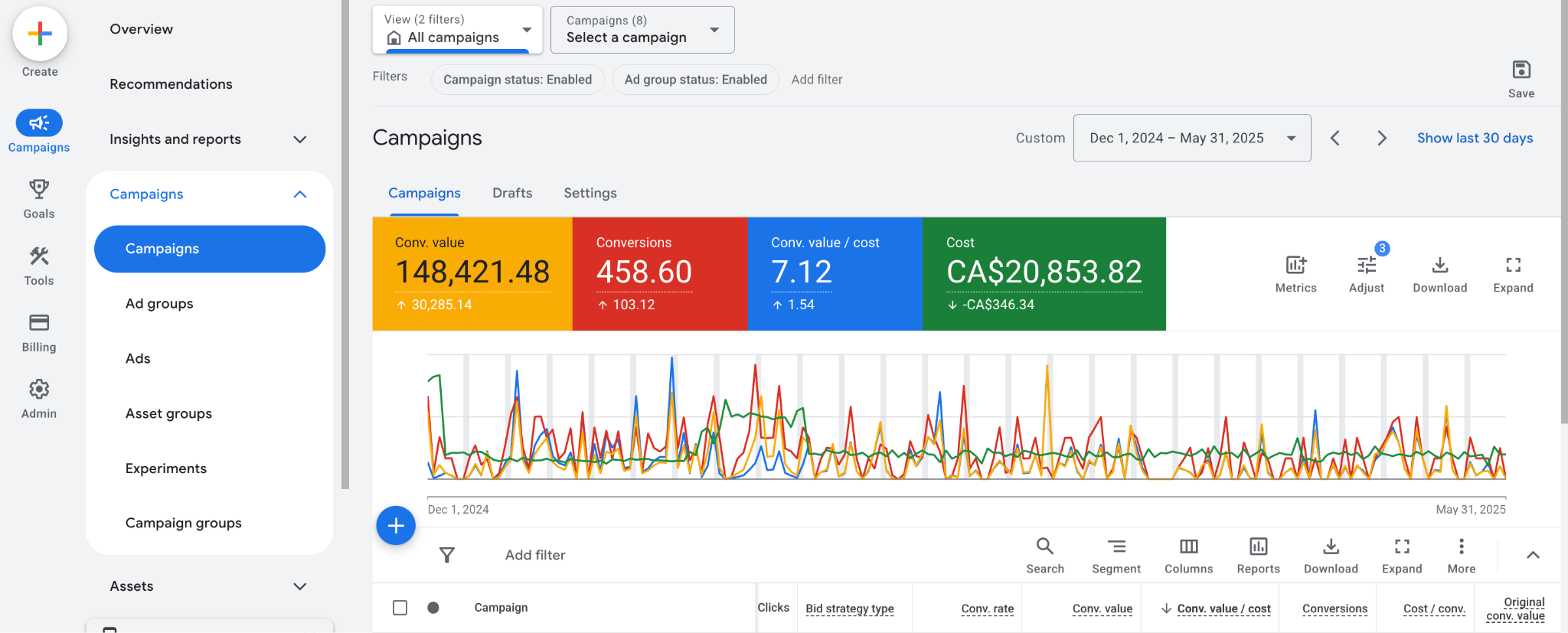Image resolution: width=1568 pixels, height=633 pixels.
Task: Open Tools from the left rail
Action: click(39, 256)
